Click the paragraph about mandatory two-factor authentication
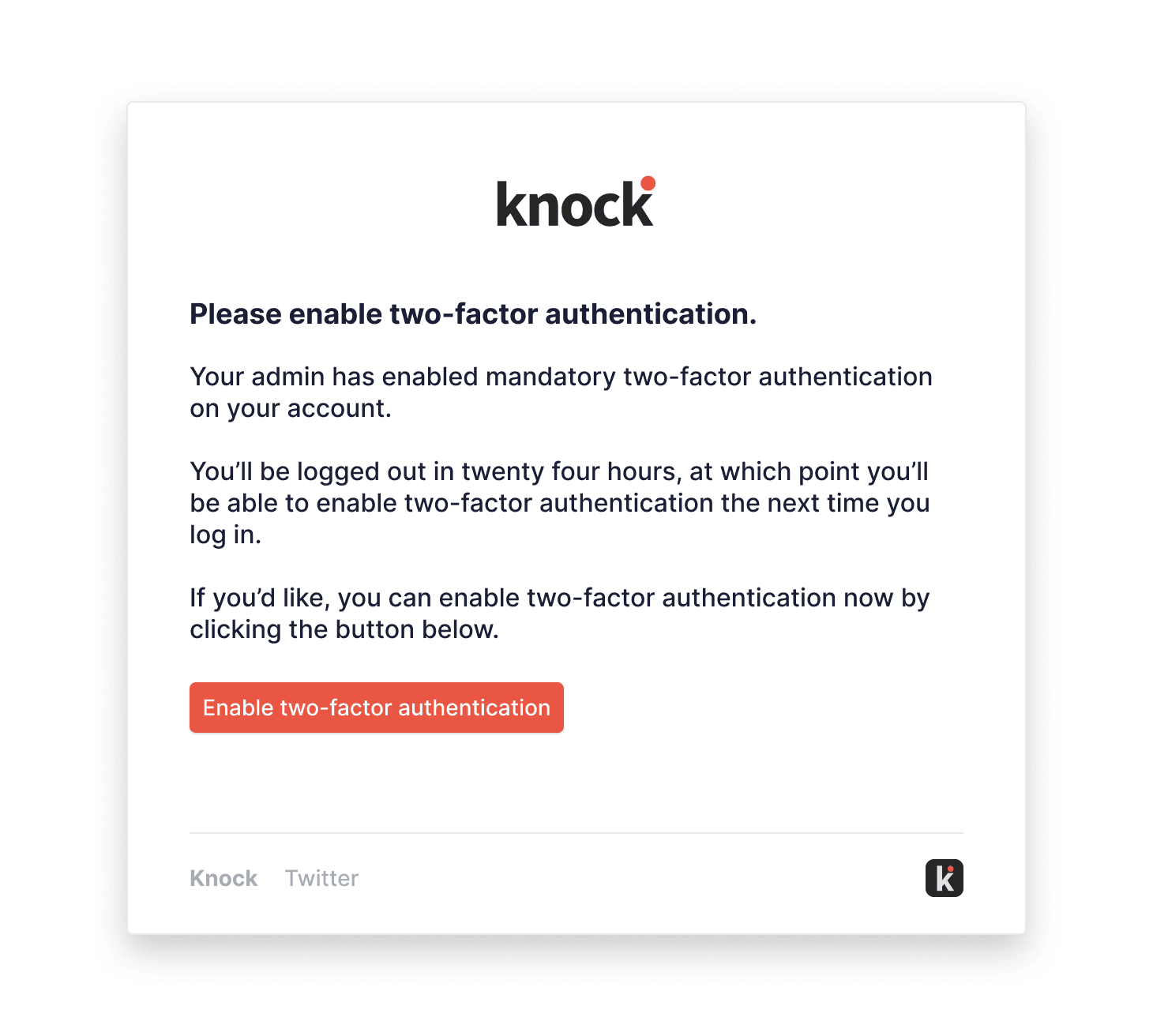 coord(560,392)
